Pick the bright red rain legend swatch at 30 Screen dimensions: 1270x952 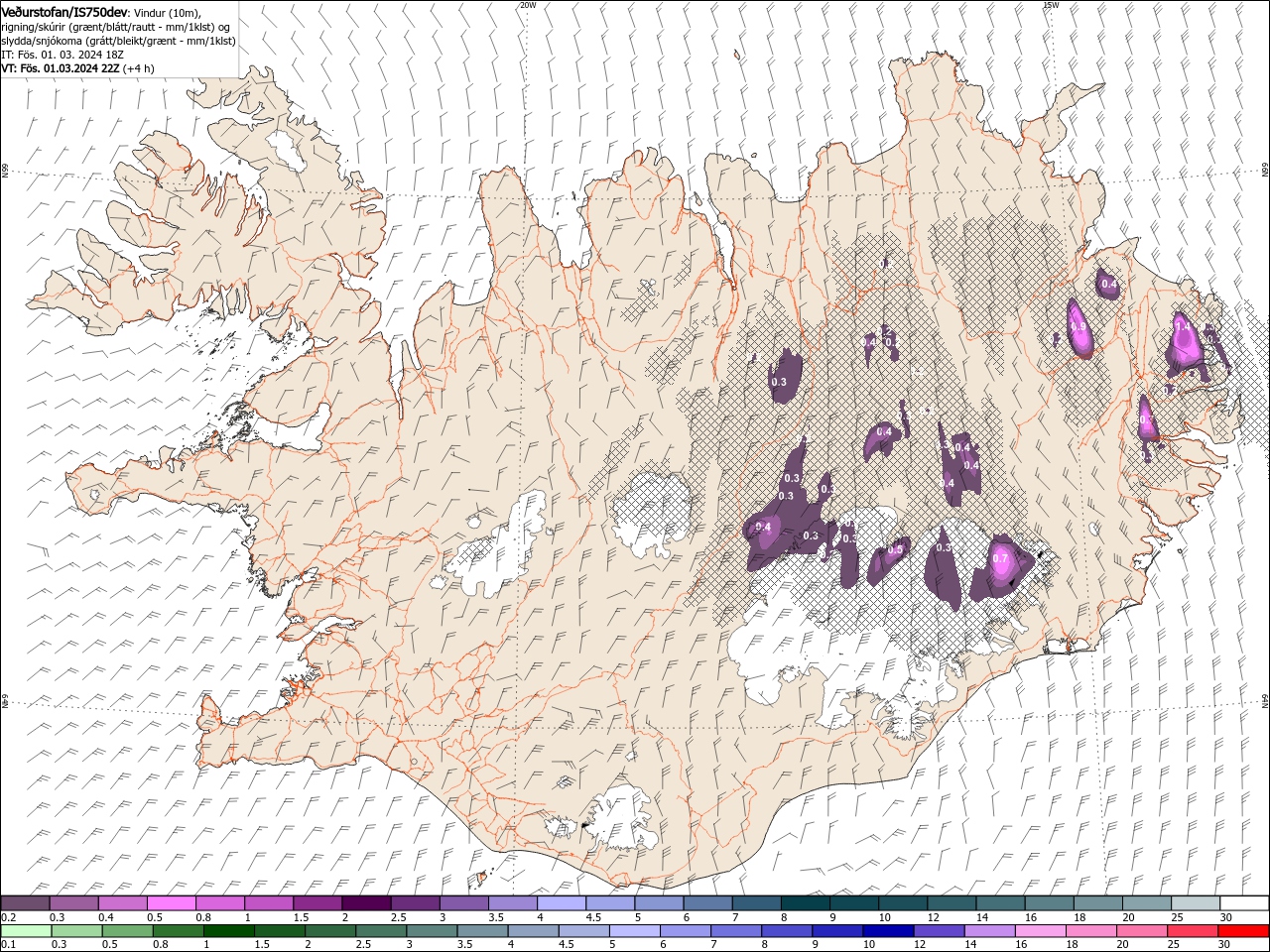click(1244, 931)
